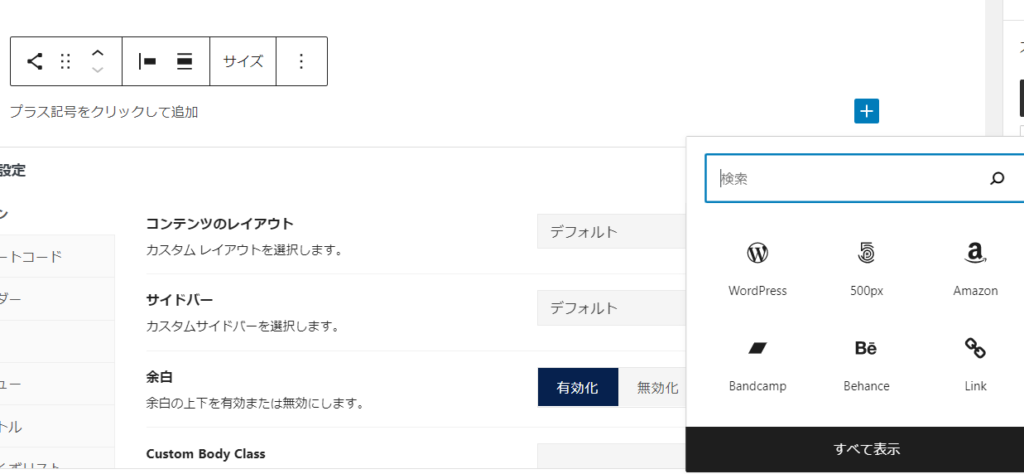Click the Social Icons block type icon
Screen dimensions: 1024x474
35,61
